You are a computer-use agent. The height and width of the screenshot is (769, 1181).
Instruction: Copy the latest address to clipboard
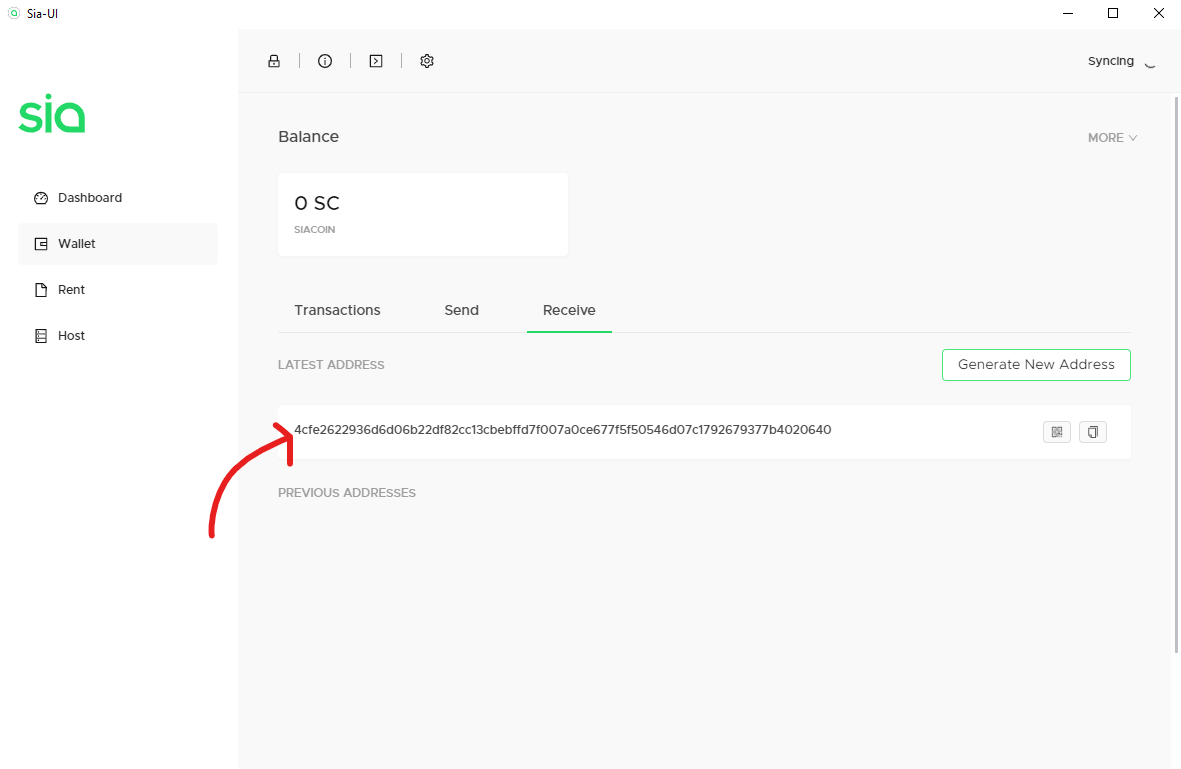tap(1093, 432)
